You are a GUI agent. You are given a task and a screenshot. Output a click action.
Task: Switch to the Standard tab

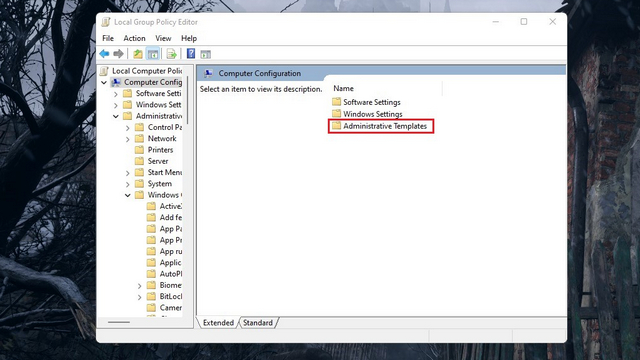(x=258, y=322)
